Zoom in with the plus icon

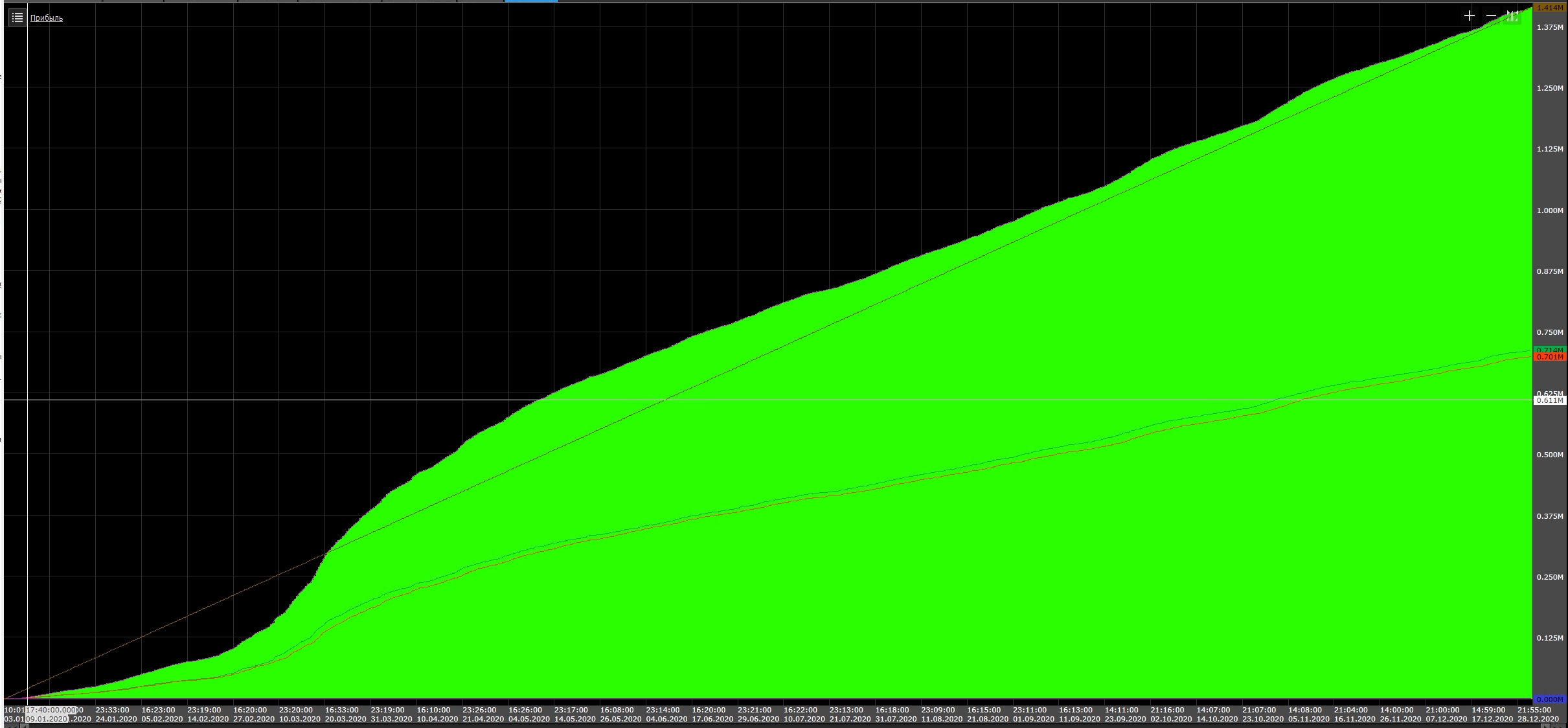click(x=1469, y=16)
